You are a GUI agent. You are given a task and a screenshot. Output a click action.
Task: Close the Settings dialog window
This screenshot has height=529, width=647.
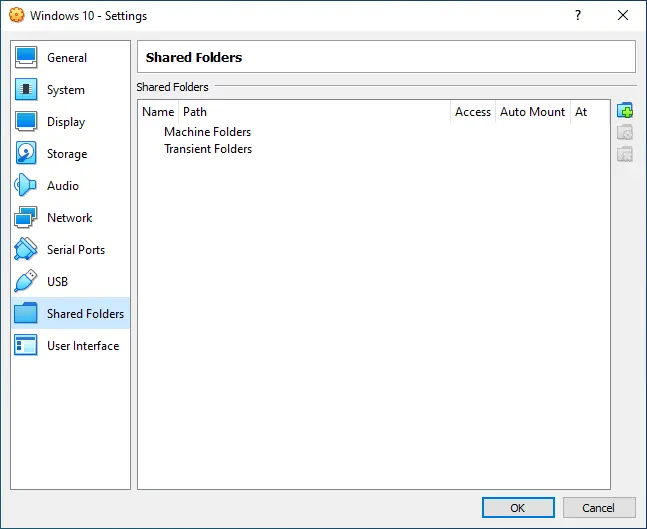point(623,15)
